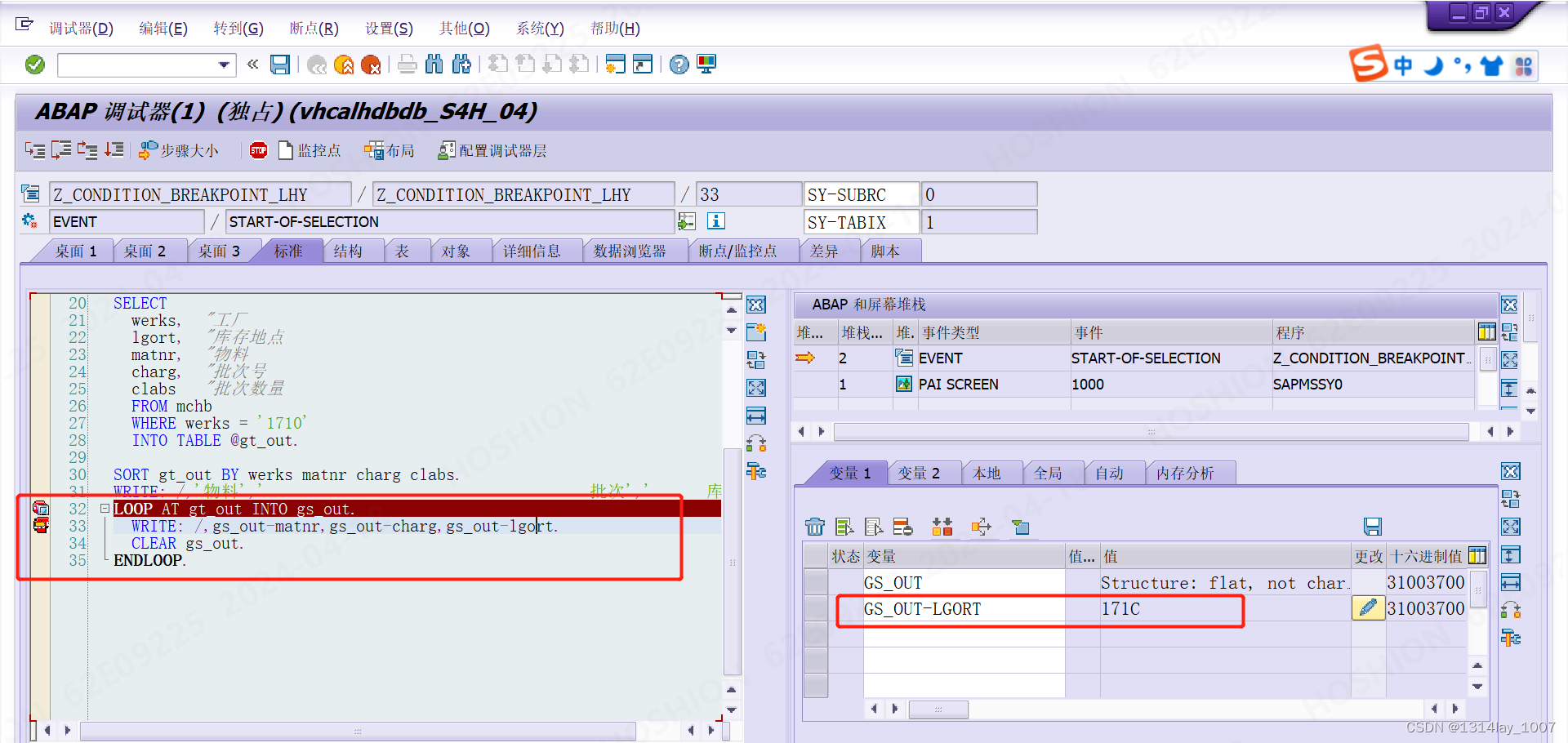Click the stack panel horizontal scrollbar thumb
The image size is (1568, 743).
tap(1151, 431)
